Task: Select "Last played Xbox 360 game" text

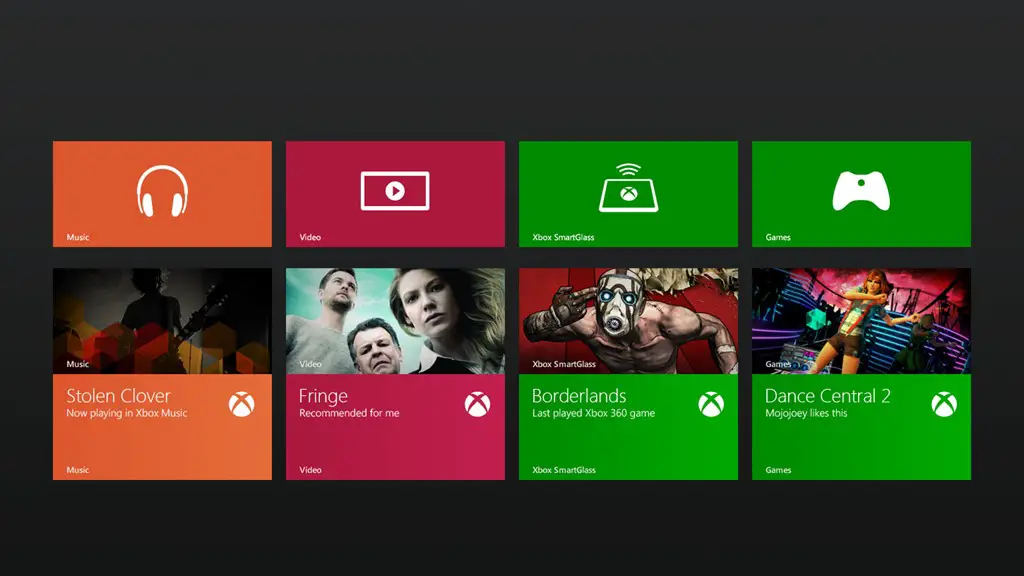Action: (x=594, y=413)
